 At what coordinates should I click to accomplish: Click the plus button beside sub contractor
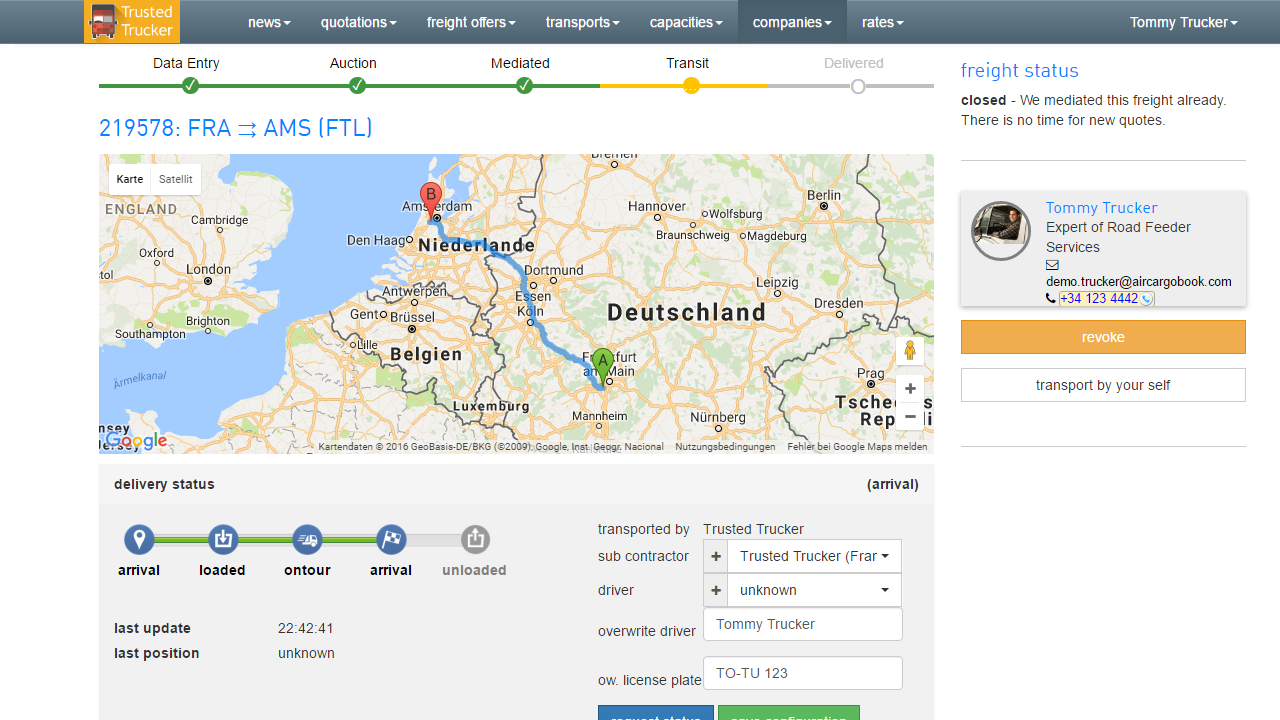(716, 557)
